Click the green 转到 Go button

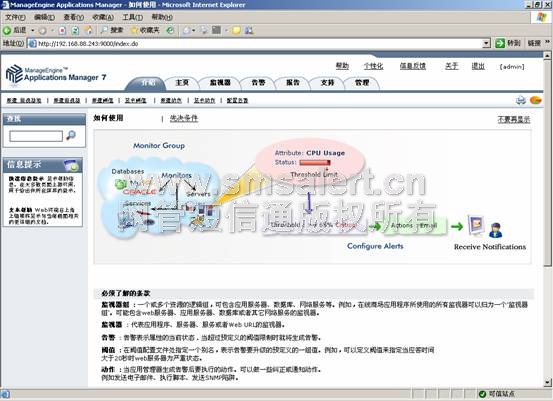pyautogui.click(x=508, y=43)
